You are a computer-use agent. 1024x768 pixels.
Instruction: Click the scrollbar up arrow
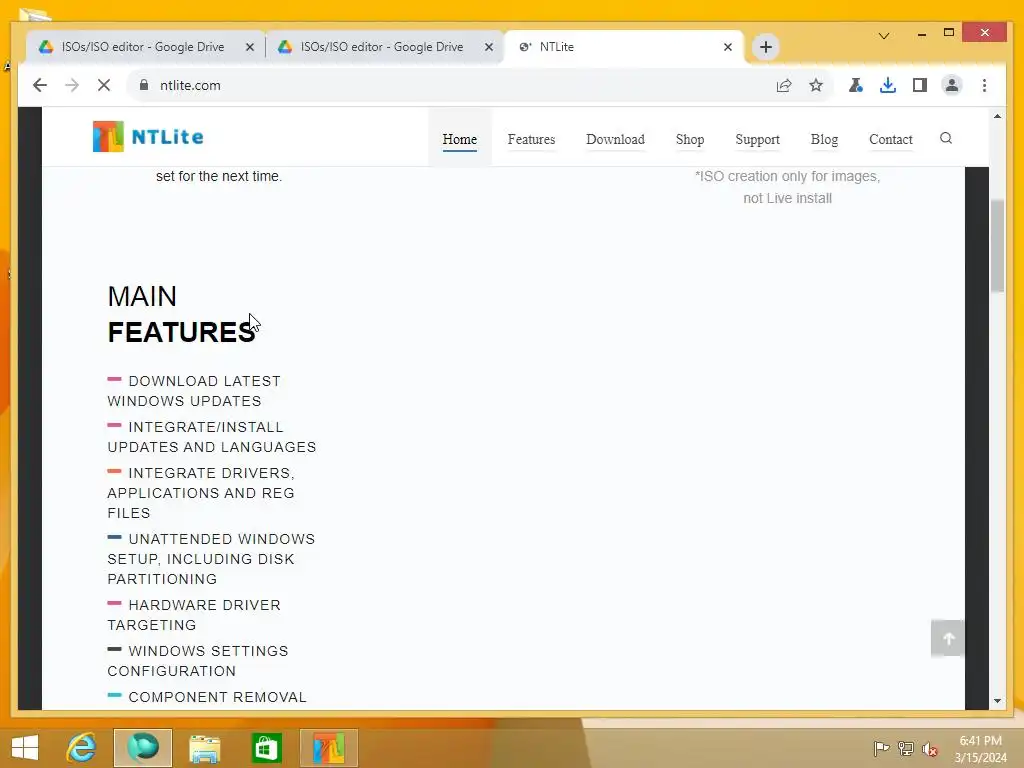click(997, 116)
